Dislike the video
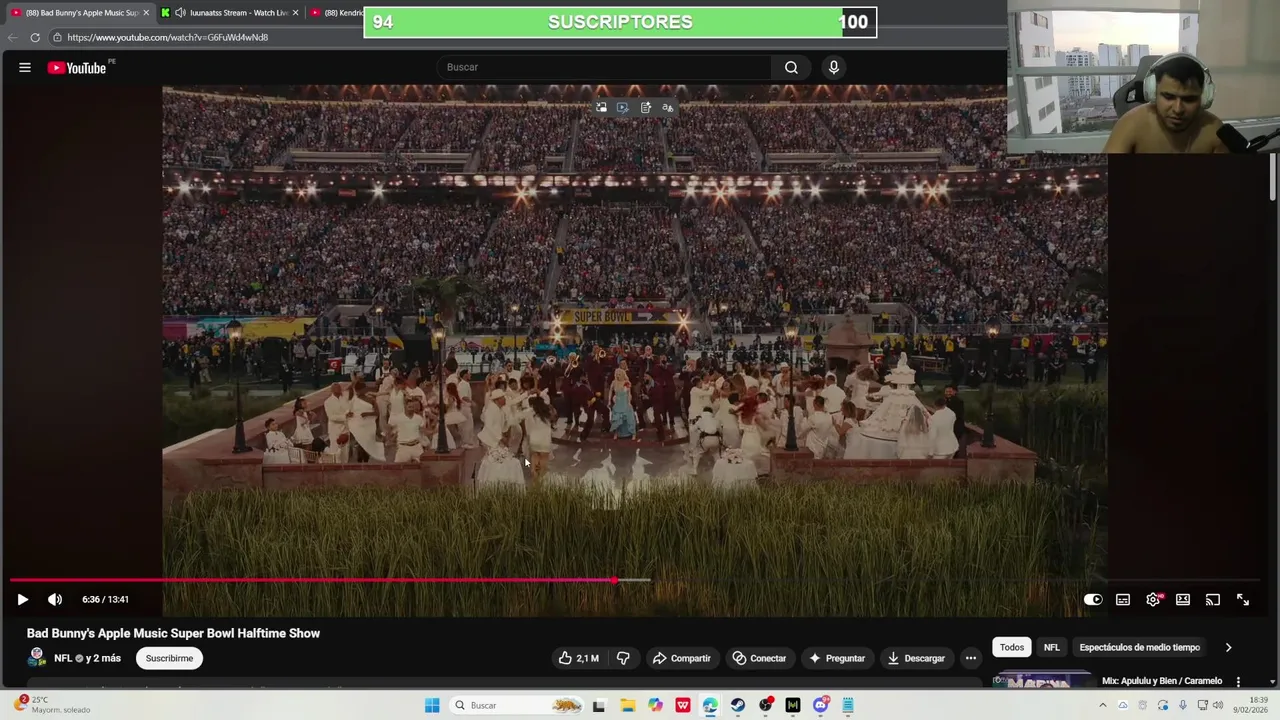 click(x=623, y=658)
